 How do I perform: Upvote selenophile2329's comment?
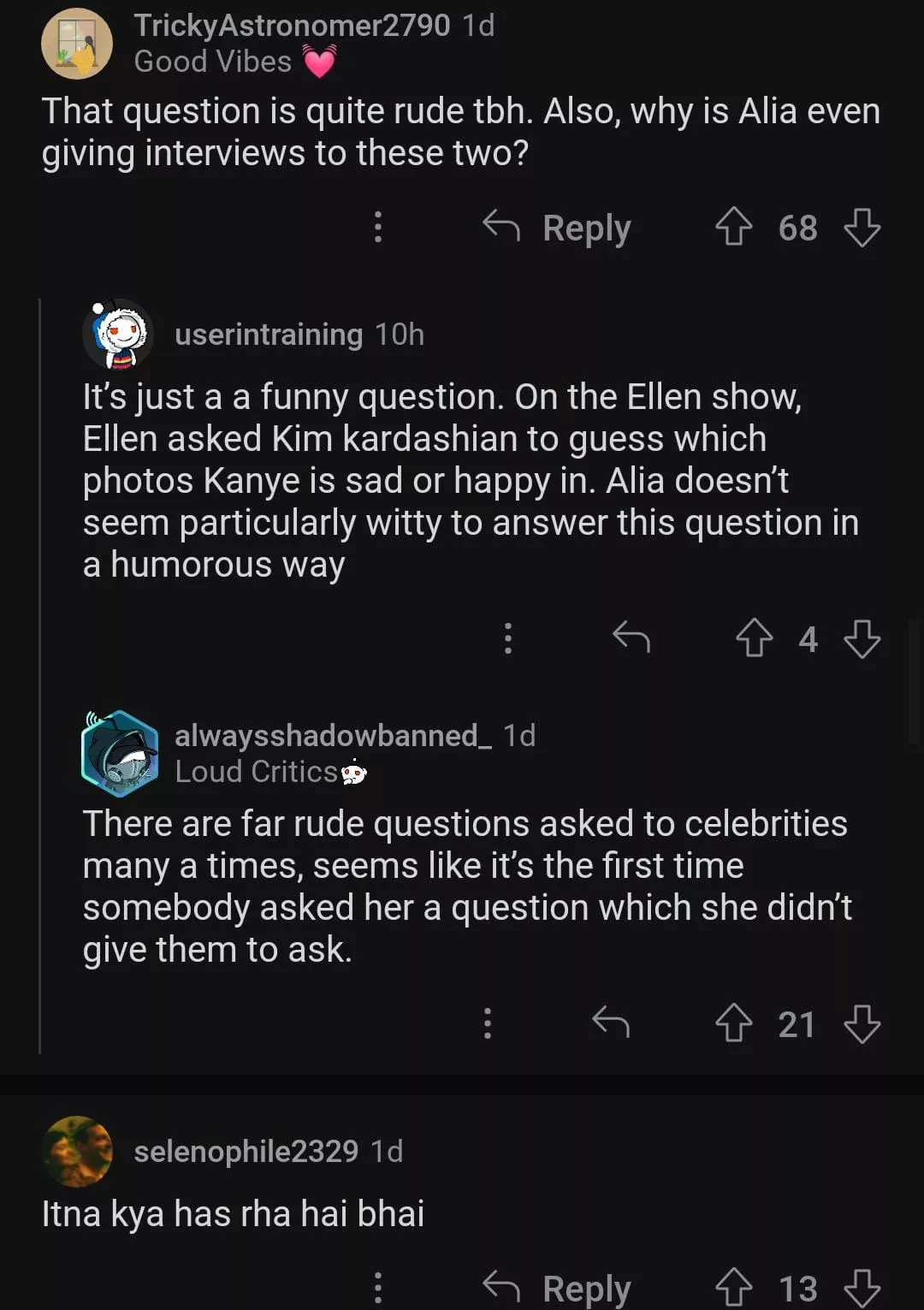733,1288
